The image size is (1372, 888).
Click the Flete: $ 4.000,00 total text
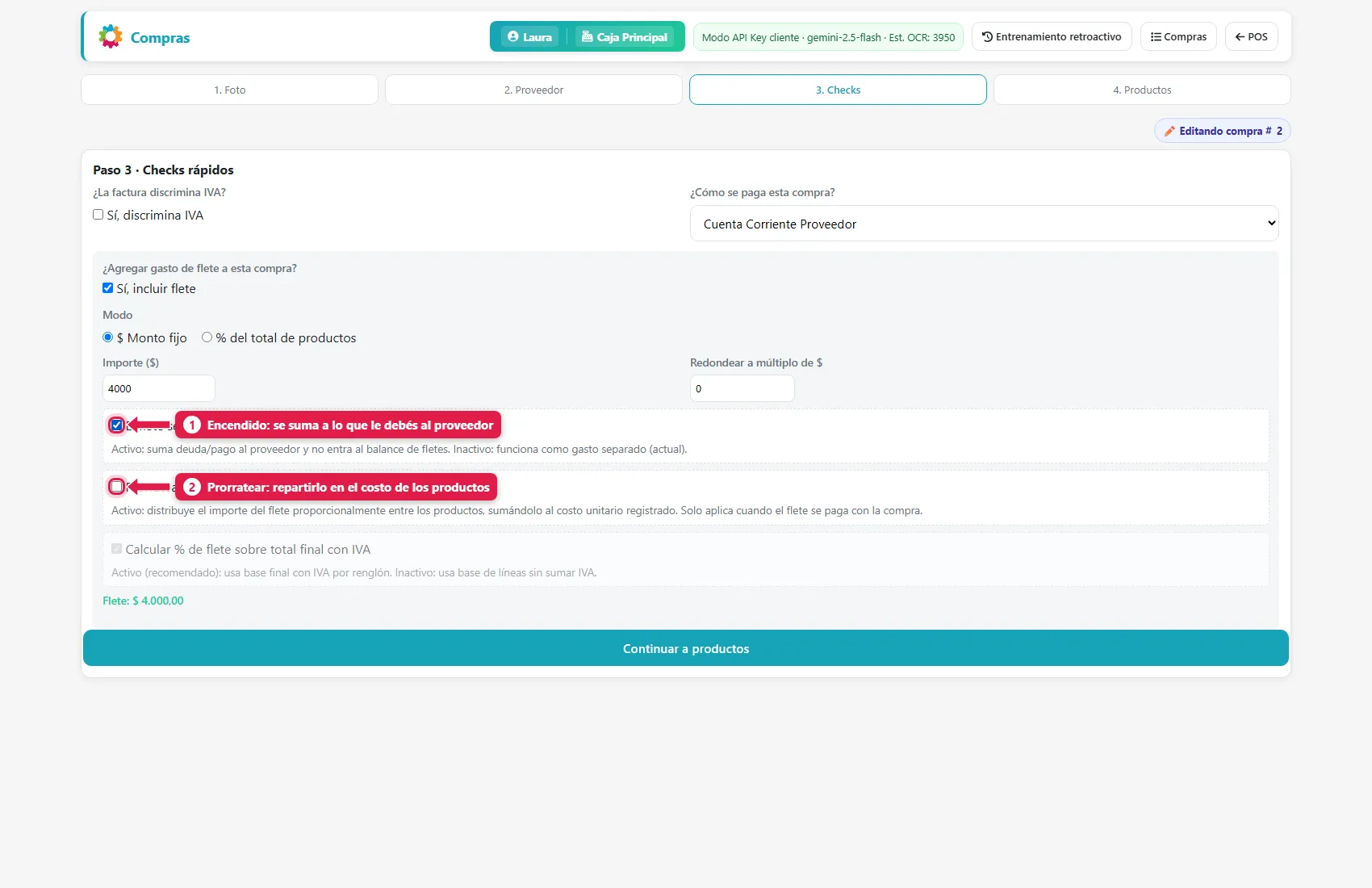[x=143, y=601]
